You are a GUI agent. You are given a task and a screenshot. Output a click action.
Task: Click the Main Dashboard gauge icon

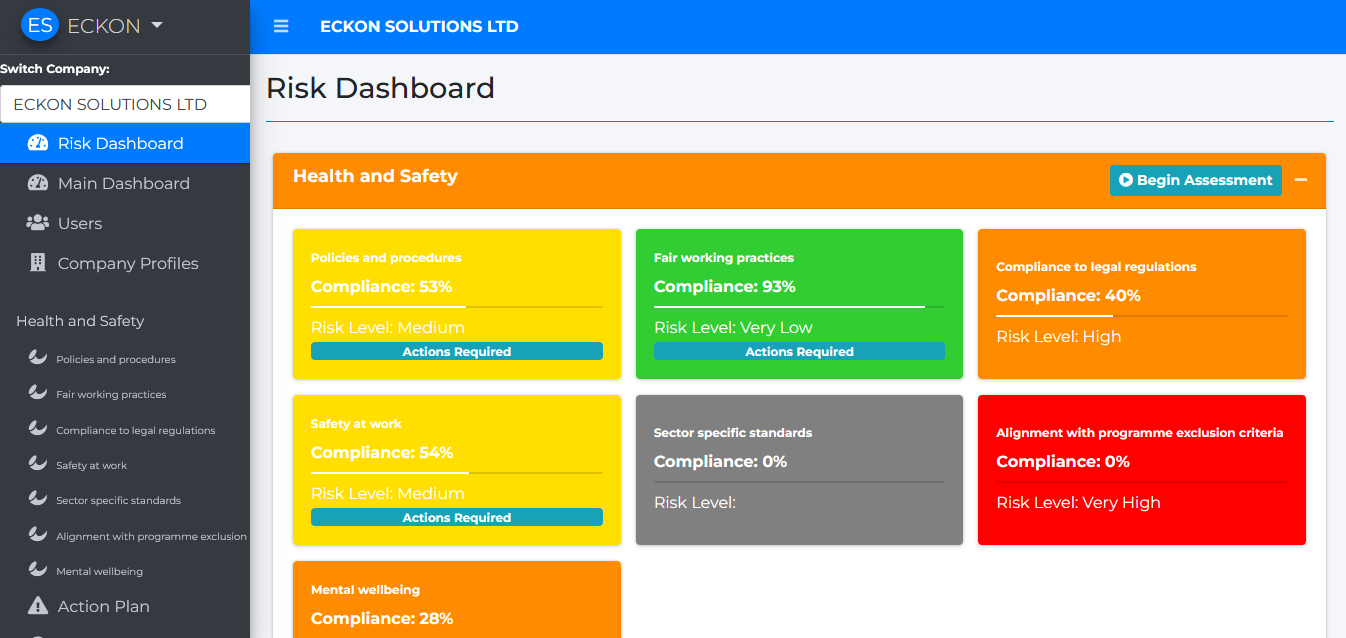(x=38, y=183)
